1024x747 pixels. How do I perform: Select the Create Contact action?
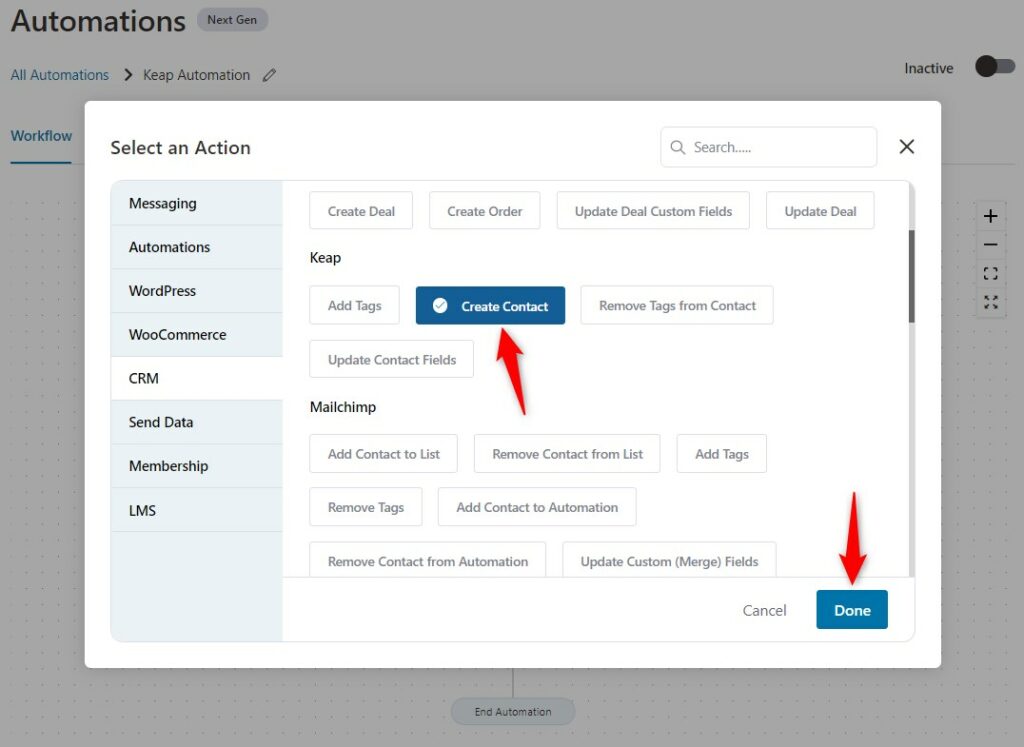[x=490, y=306]
